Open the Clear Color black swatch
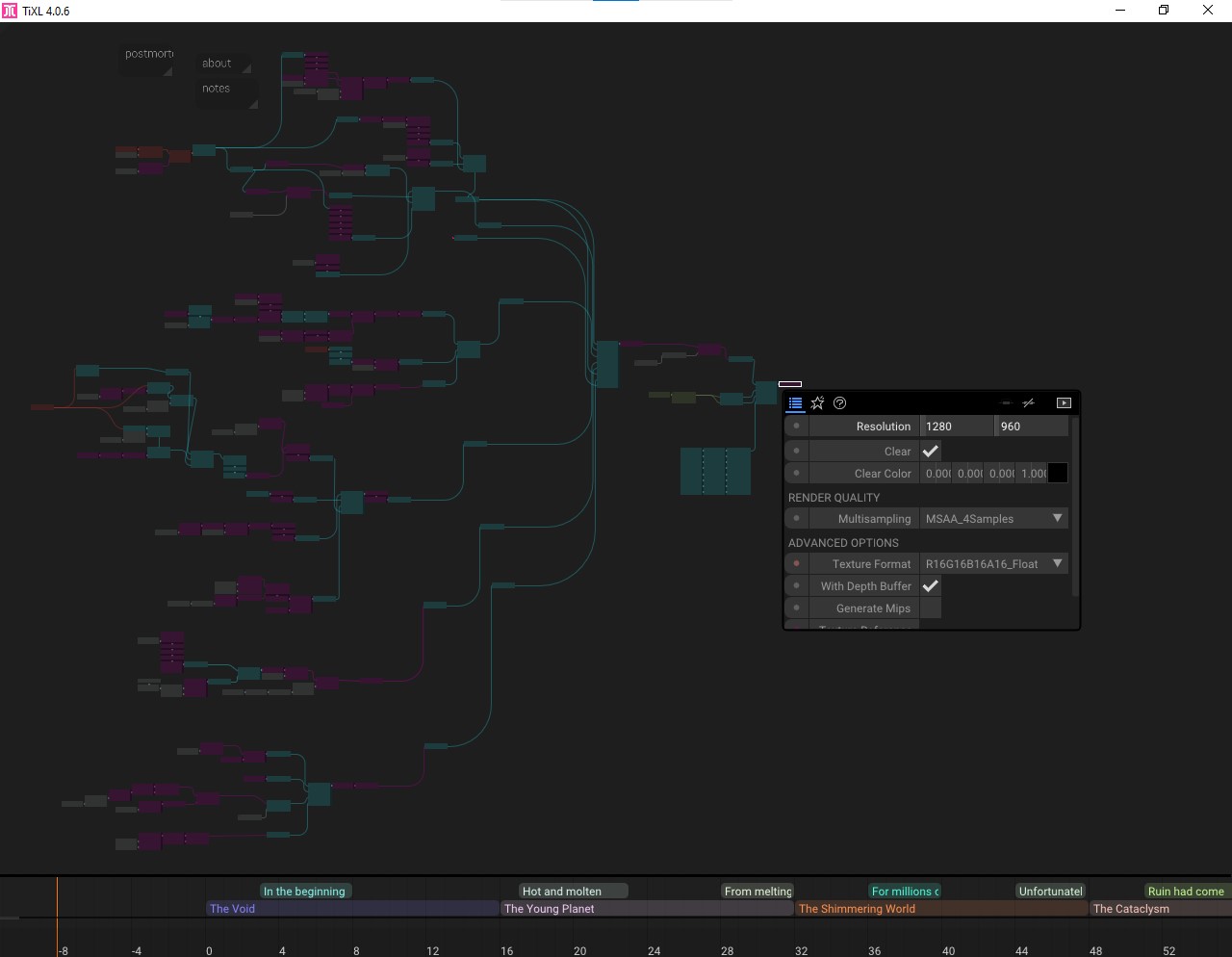 point(1058,474)
